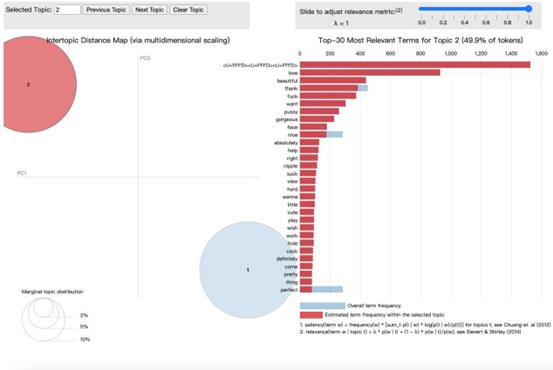Click the bar for the term perfect
553x370 pixels.
coord(321,290)
